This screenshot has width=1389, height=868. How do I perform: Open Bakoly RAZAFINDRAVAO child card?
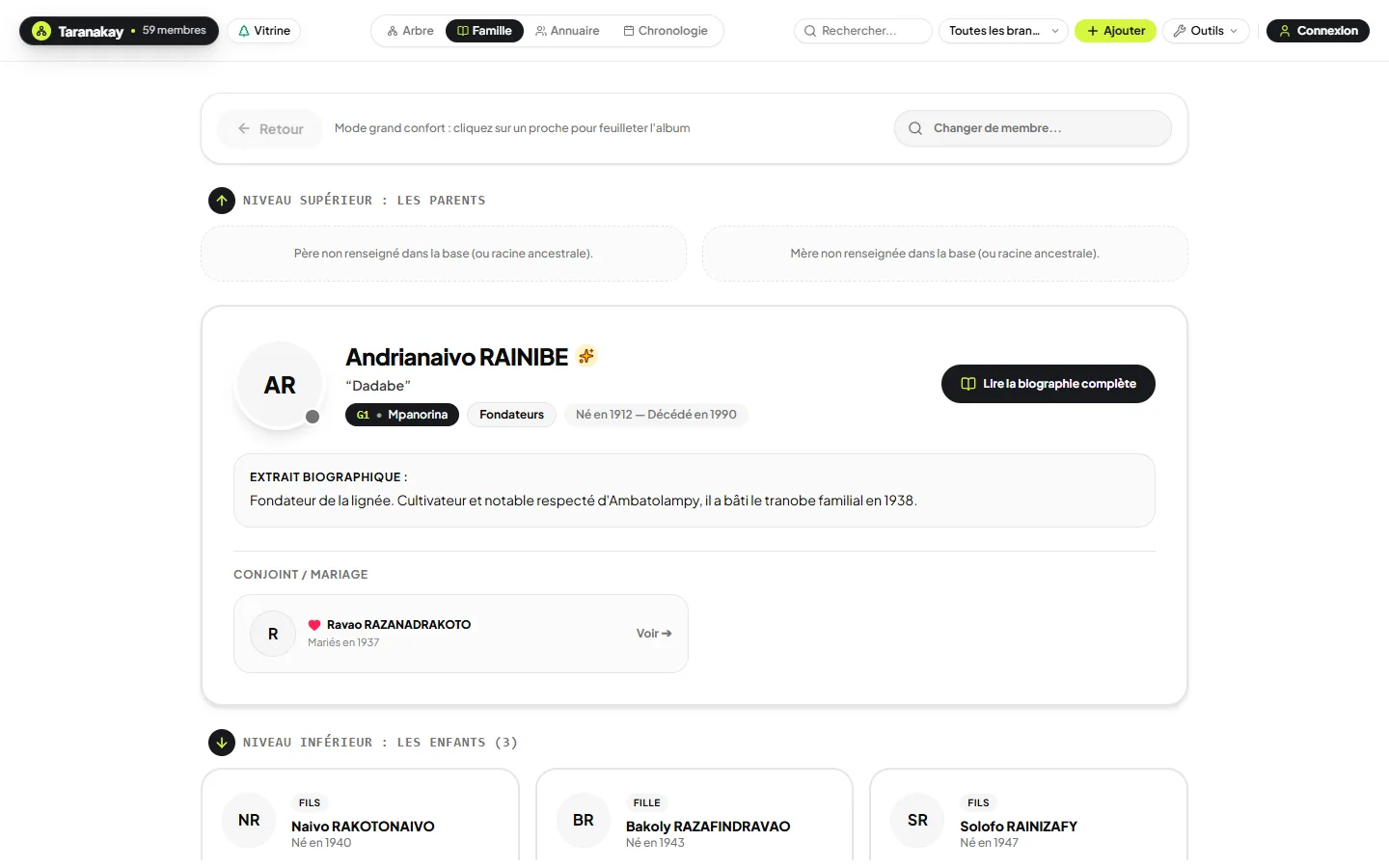pos(694,816)
